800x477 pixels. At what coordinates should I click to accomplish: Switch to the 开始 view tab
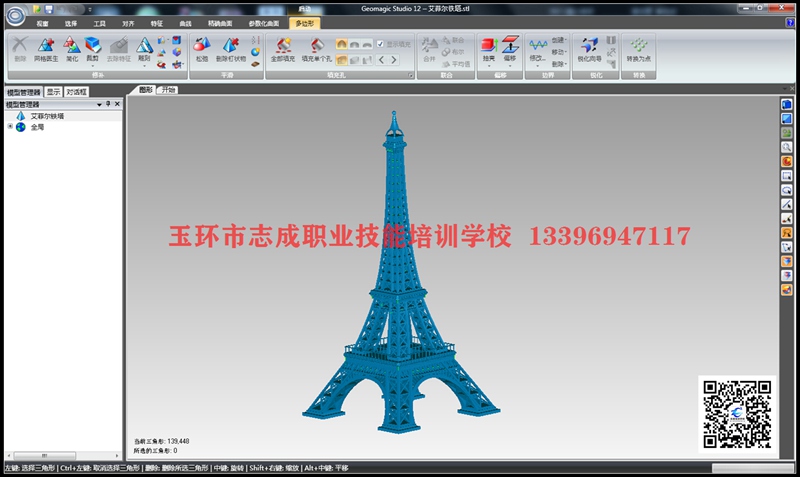(x=168, y=90)
